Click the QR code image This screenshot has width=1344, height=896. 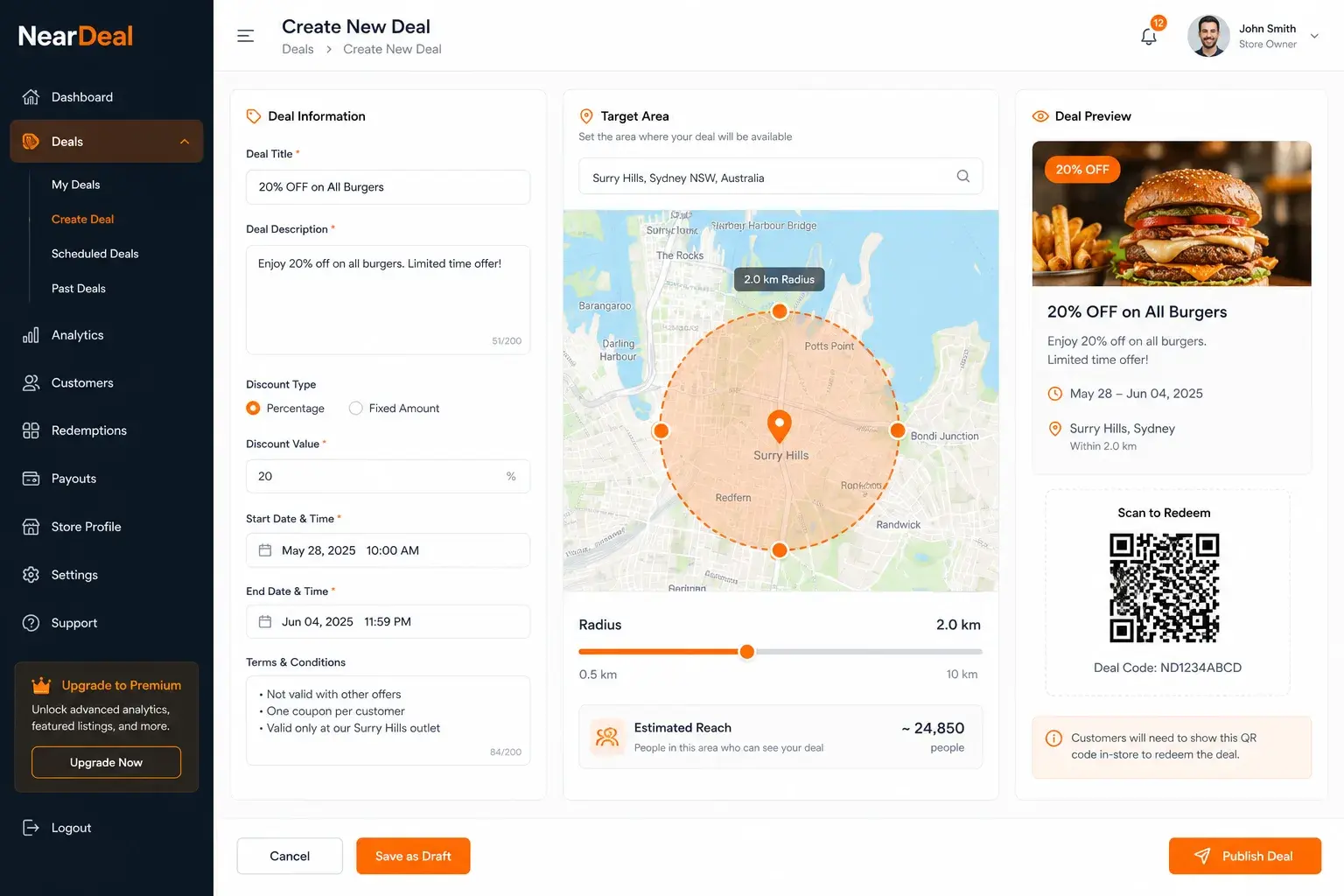1164,588
